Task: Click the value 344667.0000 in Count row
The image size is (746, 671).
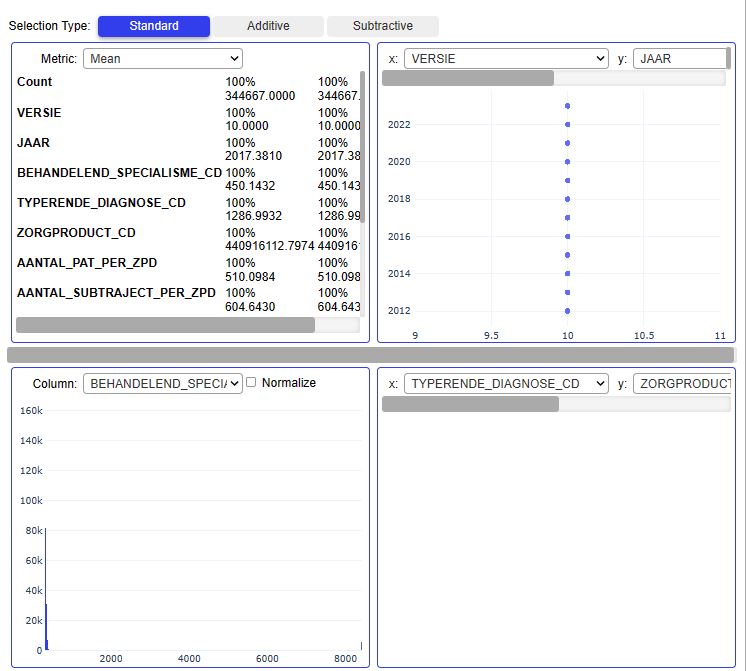Action: pos(260,96)
